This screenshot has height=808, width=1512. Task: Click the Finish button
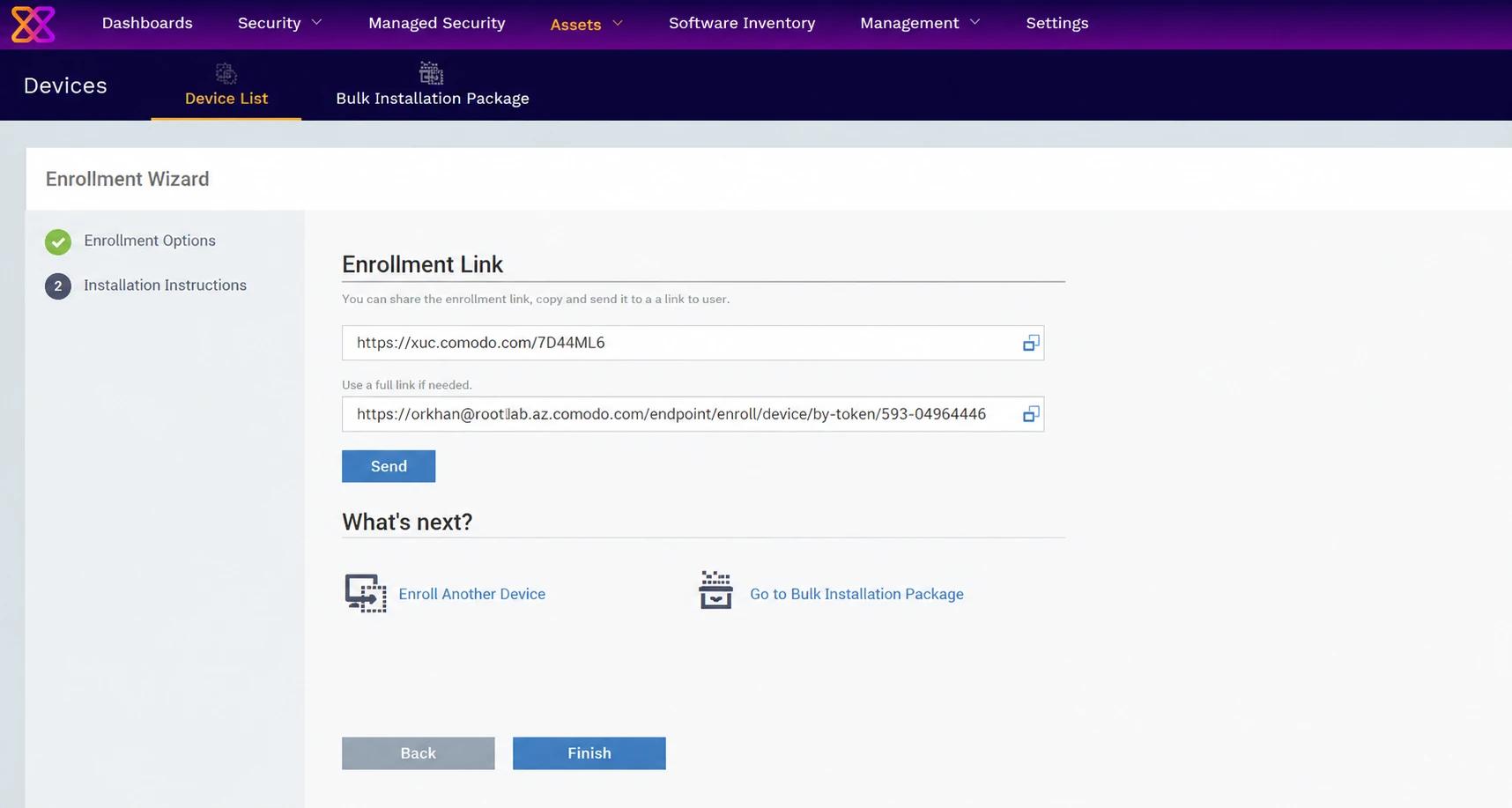589,753
